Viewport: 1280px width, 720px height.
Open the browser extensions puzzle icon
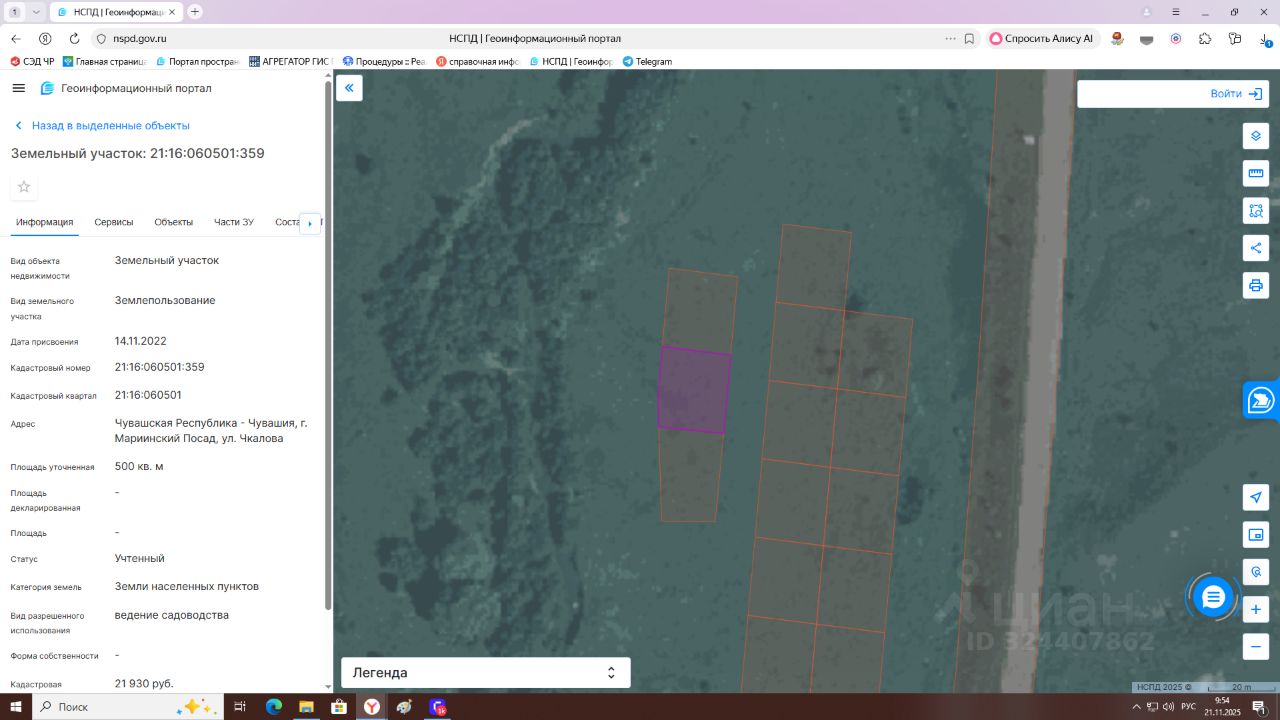click(x=1205, y=39)
